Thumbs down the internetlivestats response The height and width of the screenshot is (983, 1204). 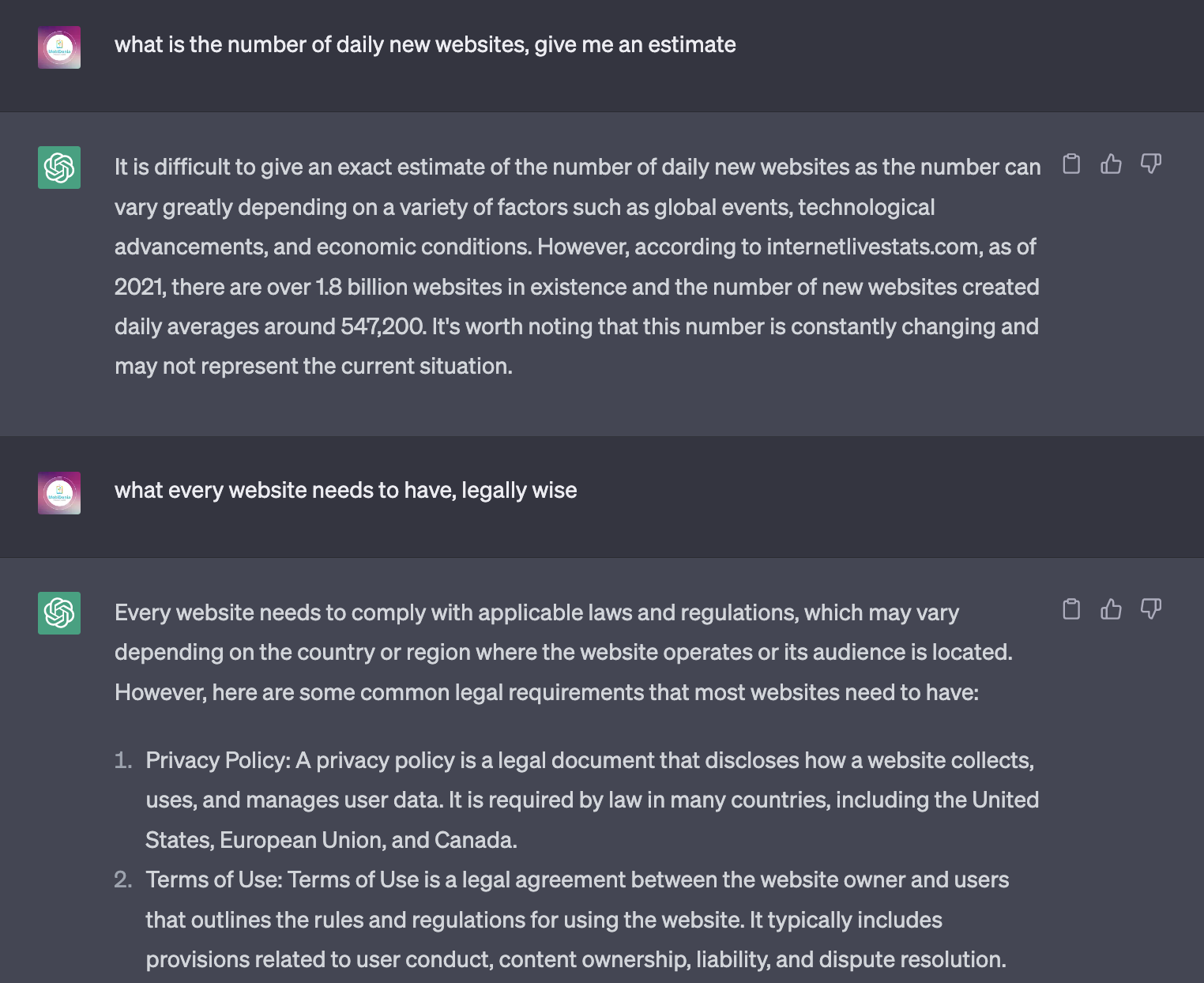[1150, 164]
